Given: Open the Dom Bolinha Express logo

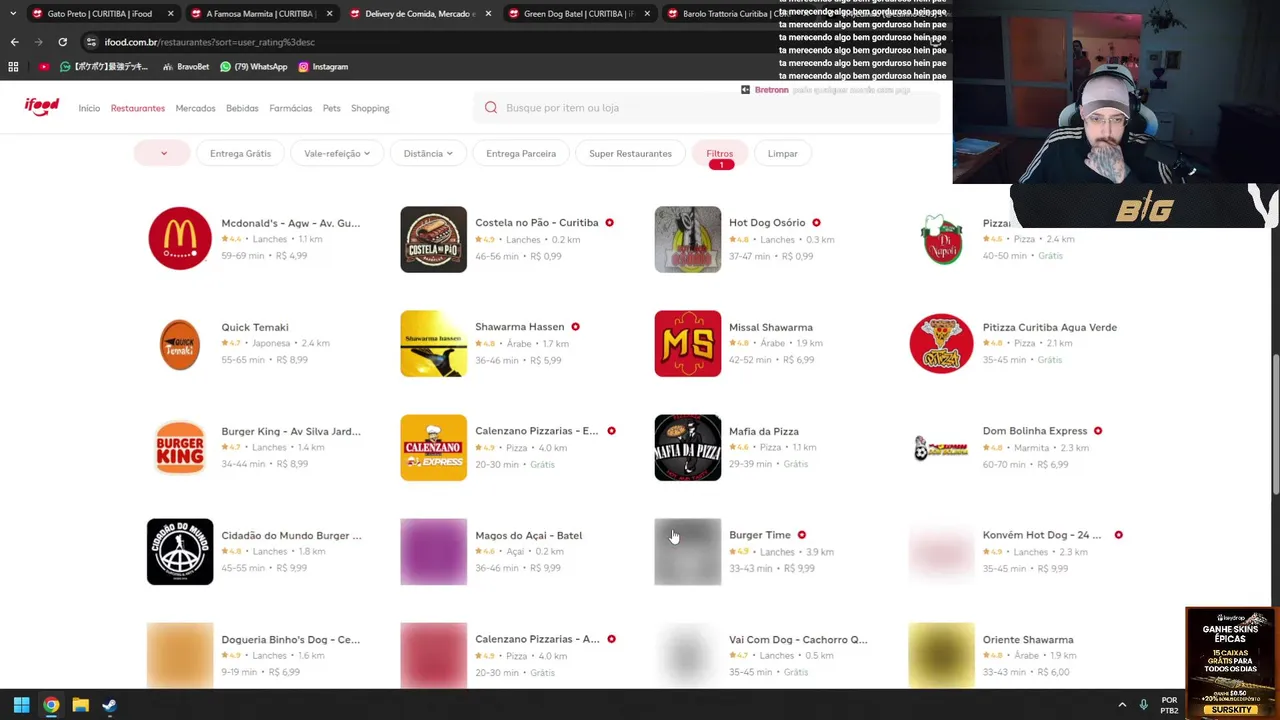Looking at the screenshot, I should (941, 447).
